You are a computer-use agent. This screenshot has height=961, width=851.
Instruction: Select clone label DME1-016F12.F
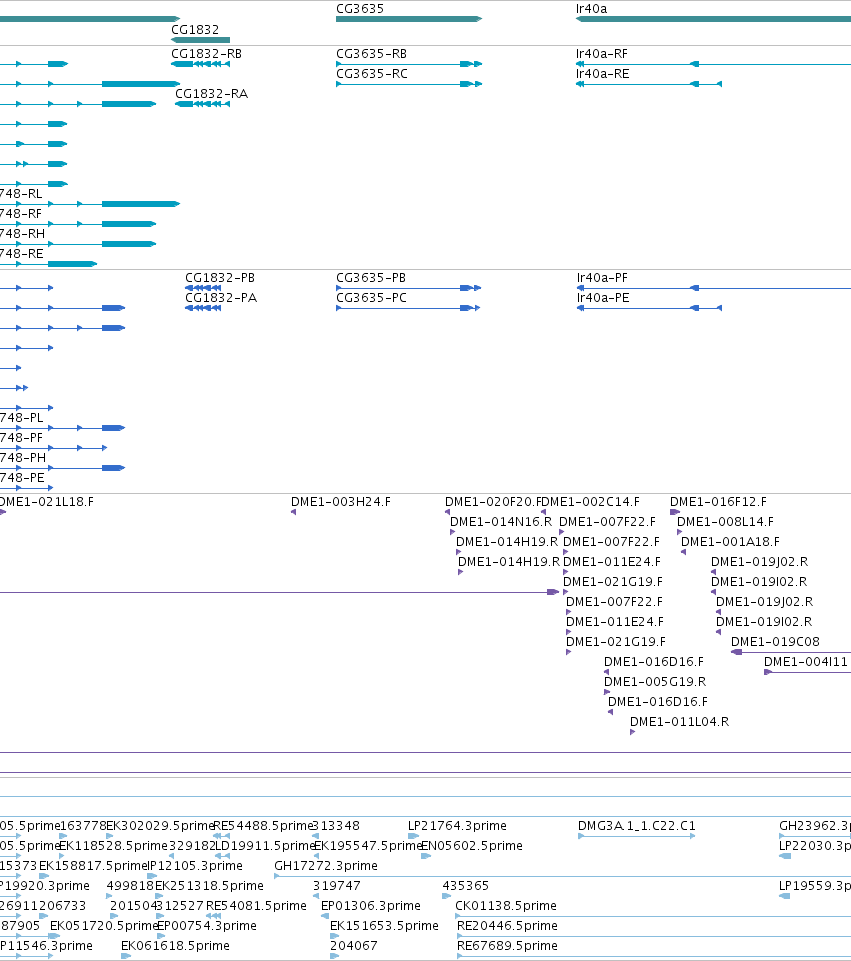[718, 502]
